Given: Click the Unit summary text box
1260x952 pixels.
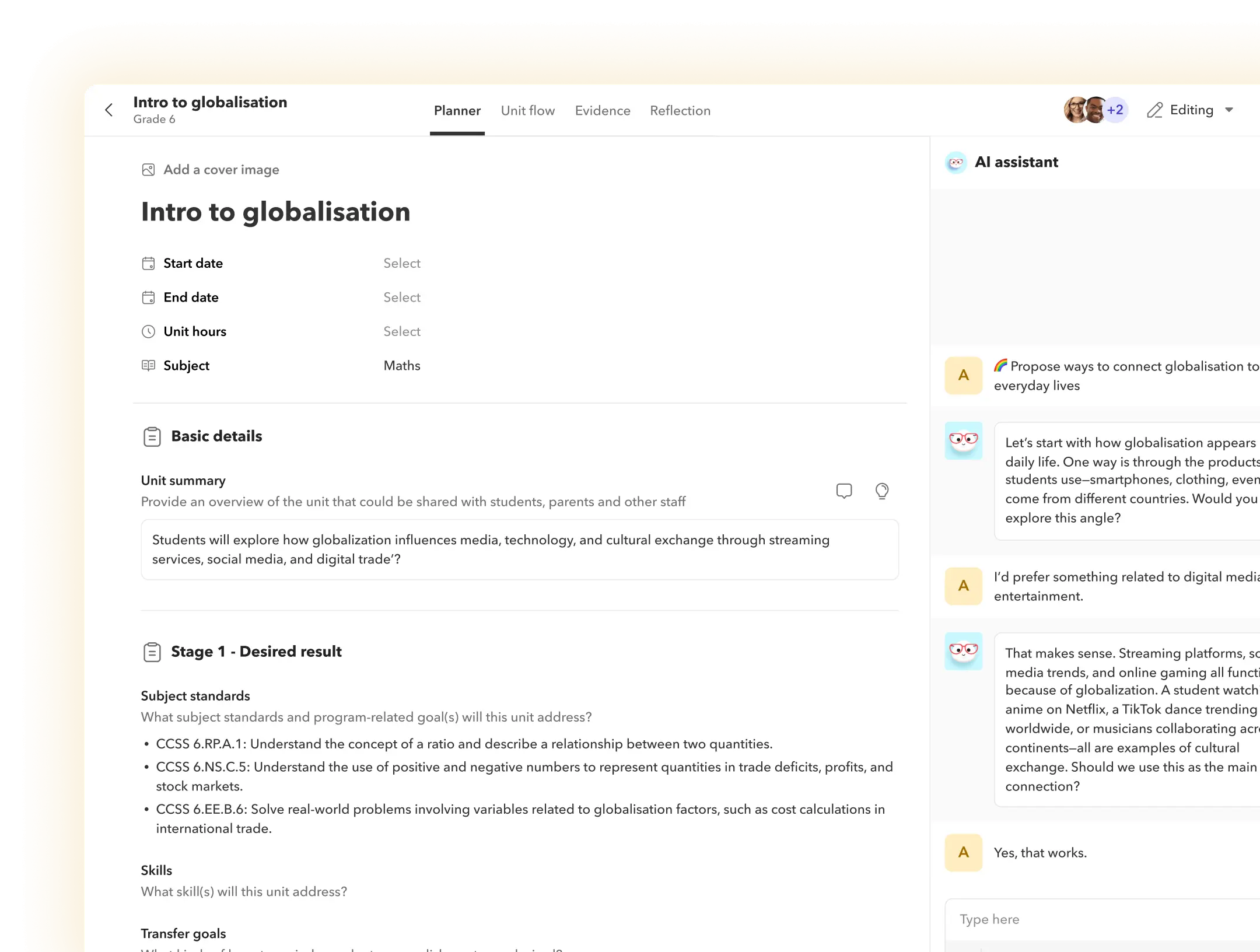Looking at the screenshot, I should 519,549.
